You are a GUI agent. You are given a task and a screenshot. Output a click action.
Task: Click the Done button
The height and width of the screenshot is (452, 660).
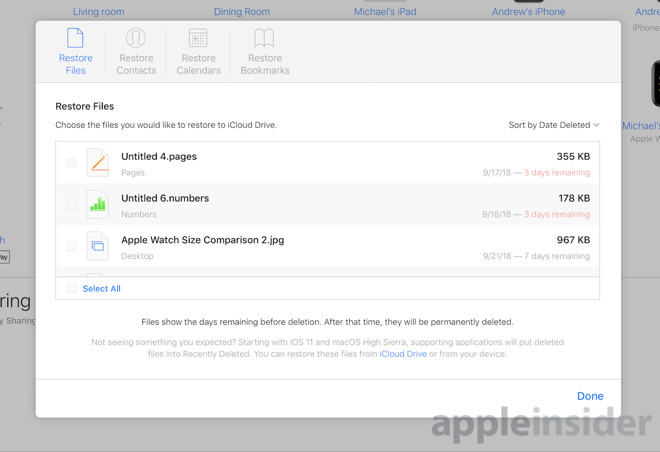click(x=590, y=396)
